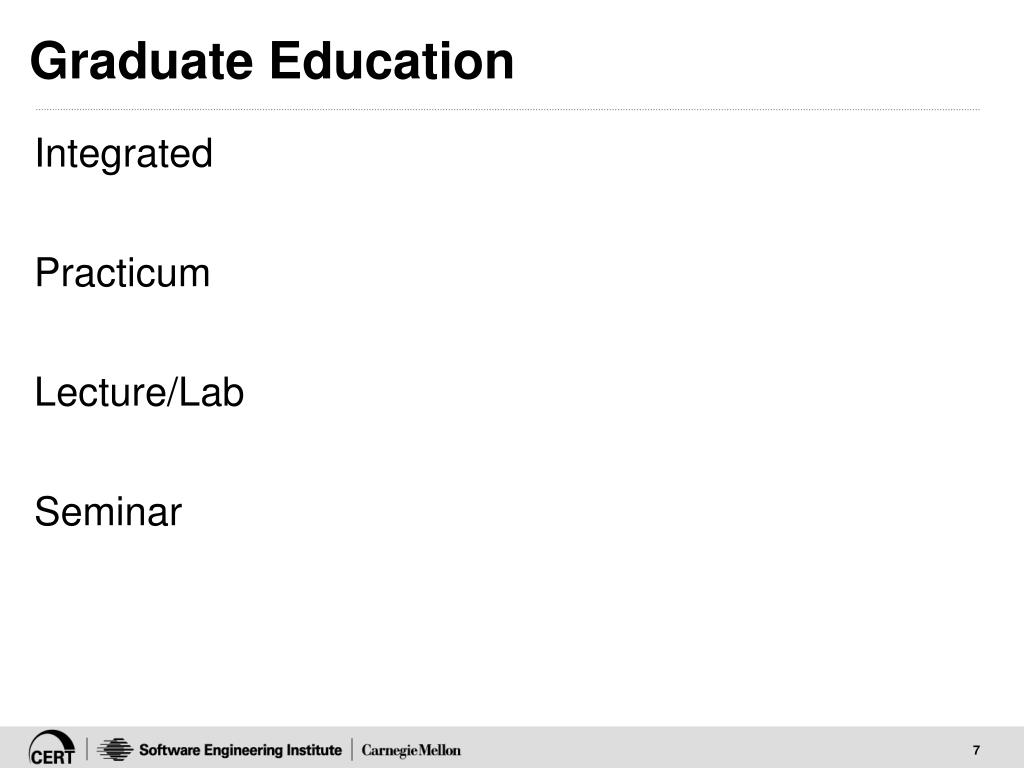1024x768 pixels.
Task: Click the word Institute in the footer
Action: coord(313,750)
